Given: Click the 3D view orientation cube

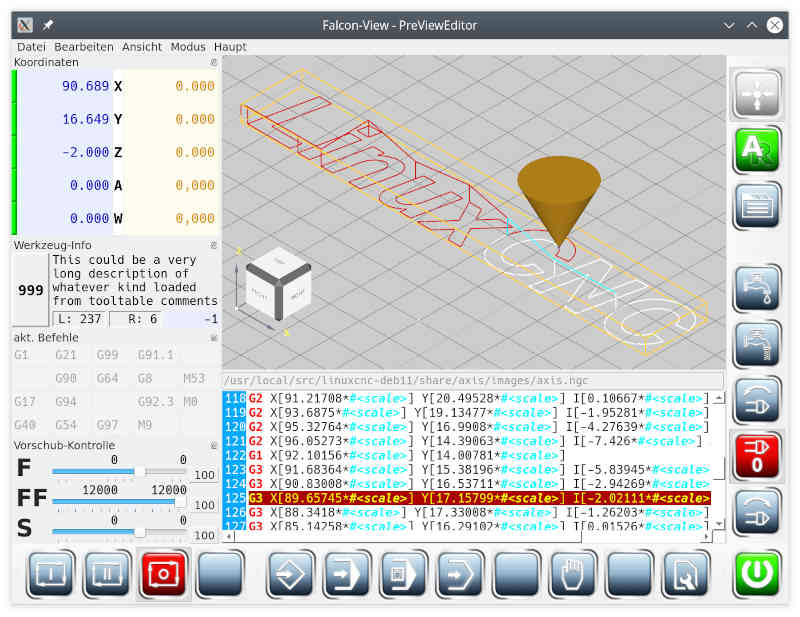Looking at the screenshot, I should coord(278,283).
